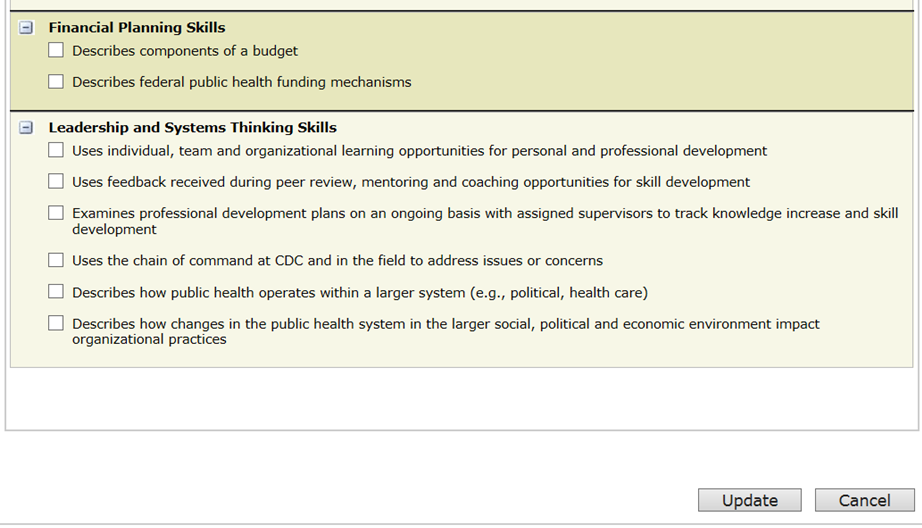Viewport: 922px width, 528px height.
Task: Click the personal and professional development label
Action: pyautogui.click(x=419, y=151)
